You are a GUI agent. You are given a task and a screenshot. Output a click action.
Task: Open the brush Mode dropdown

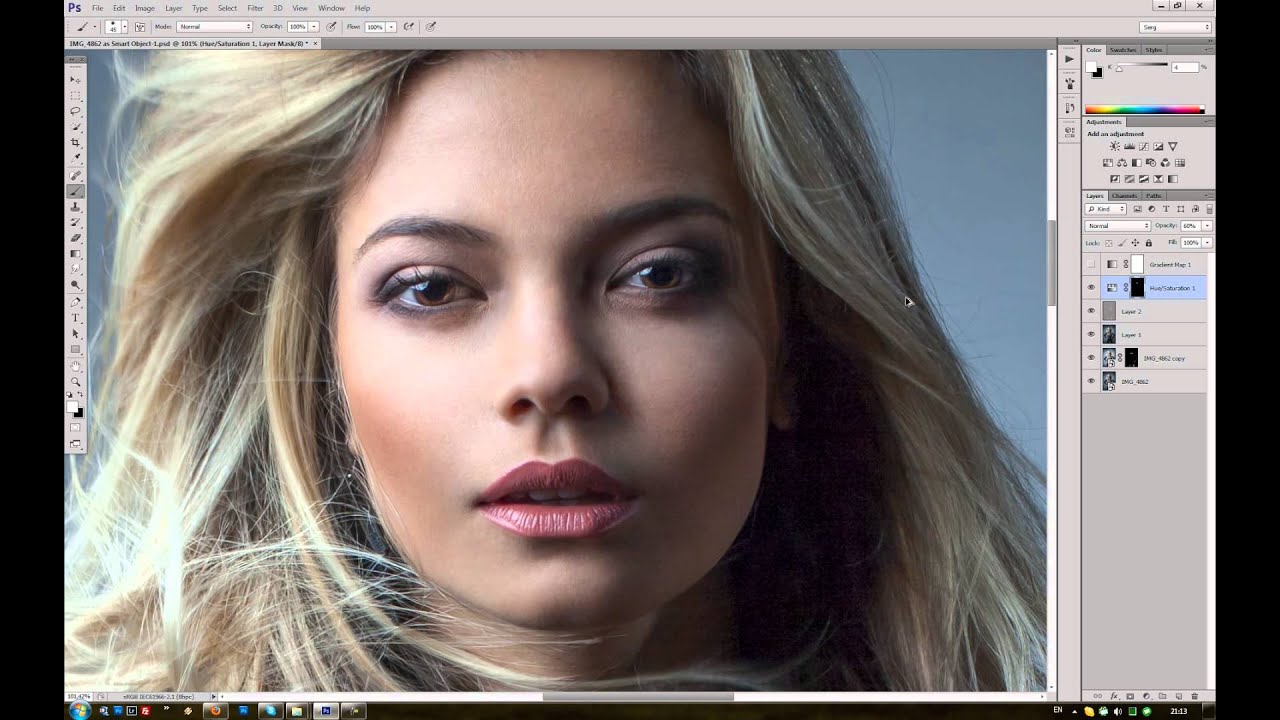coord(215,27)
